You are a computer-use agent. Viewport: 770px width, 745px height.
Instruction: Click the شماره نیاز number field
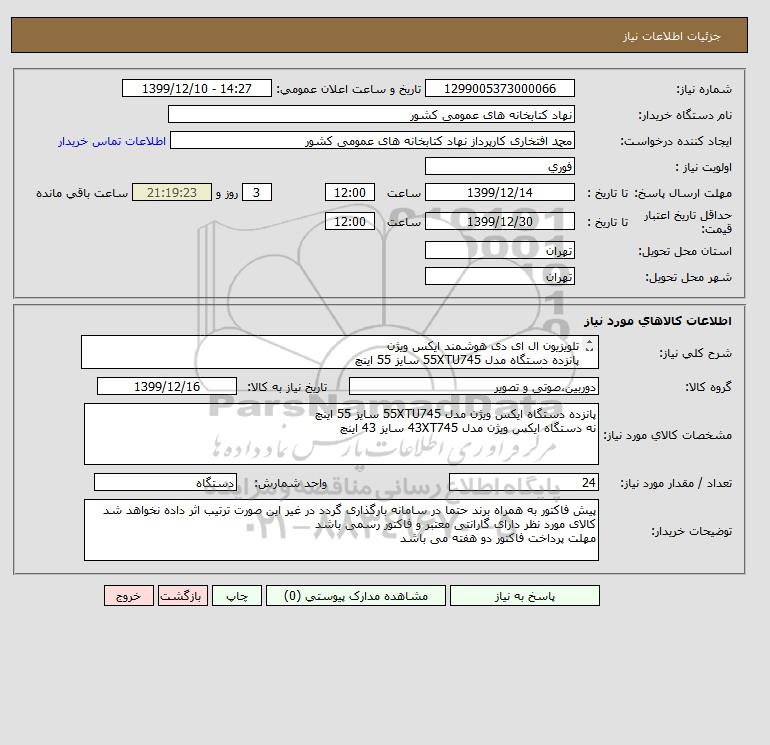(x=499, y=88)
